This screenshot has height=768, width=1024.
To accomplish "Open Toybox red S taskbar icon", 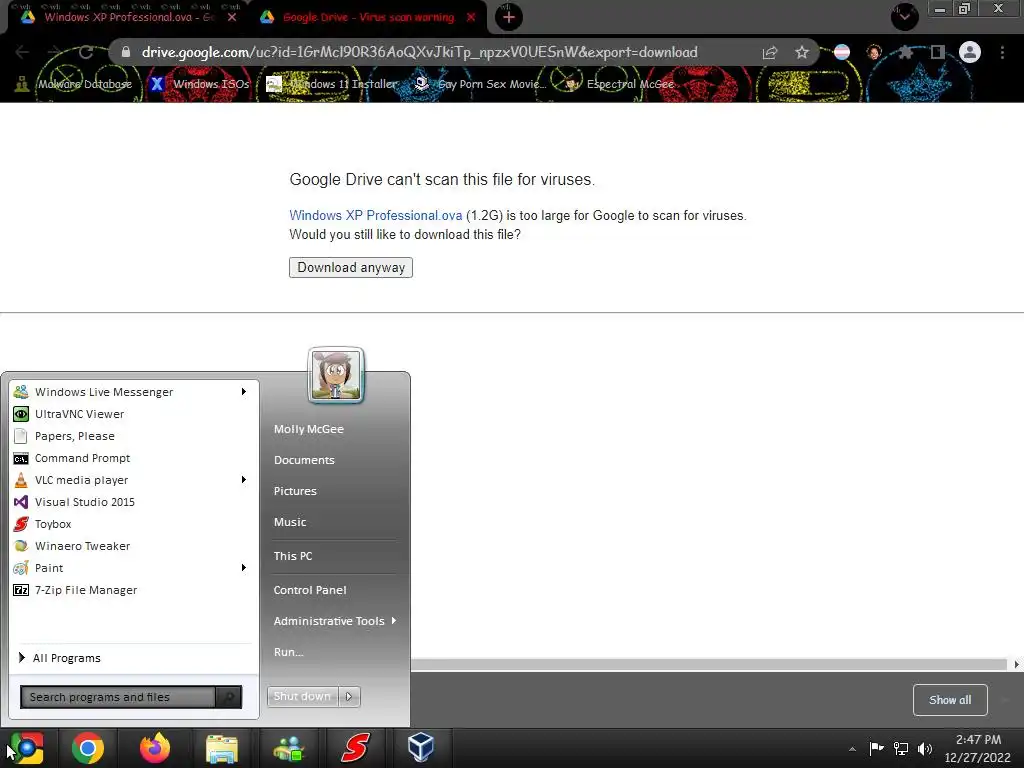I will point(356,748).
